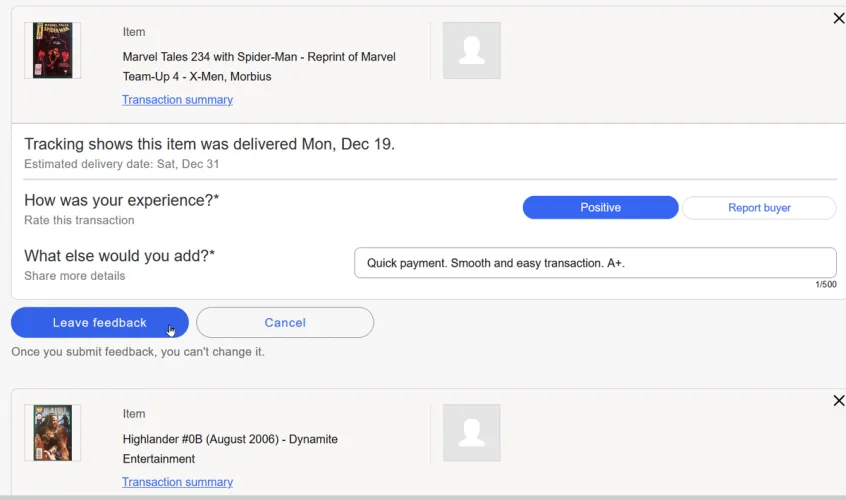This screenshot has height=500, width=846.
Task: Click the "What else would you add?" label
Action: tap(119, 256)
